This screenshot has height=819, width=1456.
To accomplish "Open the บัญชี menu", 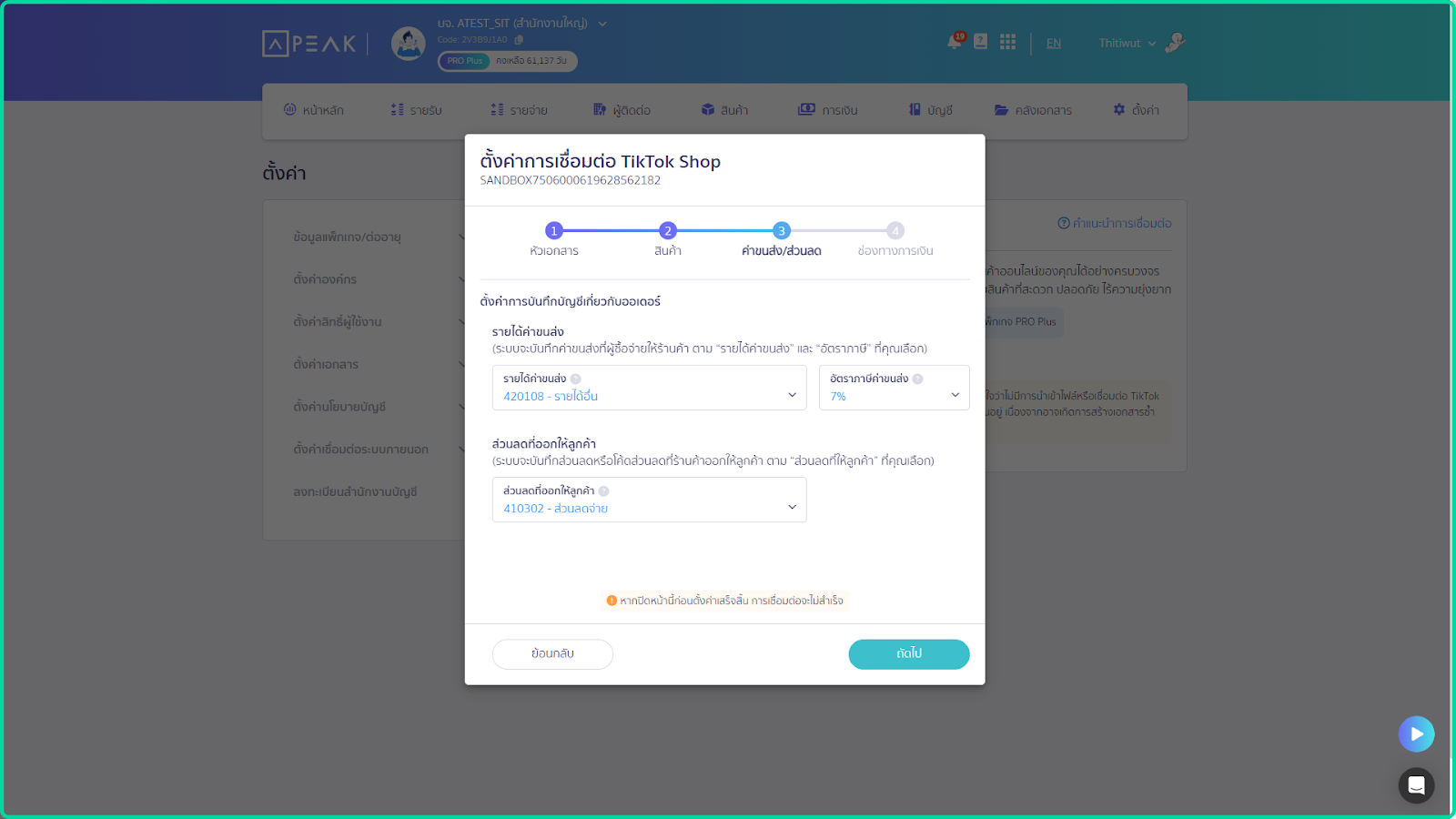I will tap(931, 110).
